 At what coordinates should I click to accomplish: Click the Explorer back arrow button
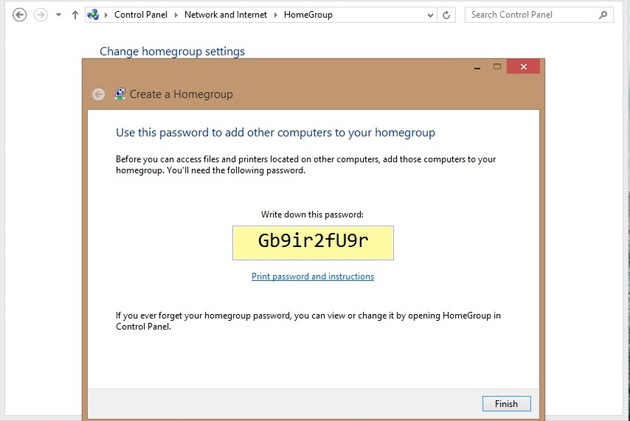19,15
